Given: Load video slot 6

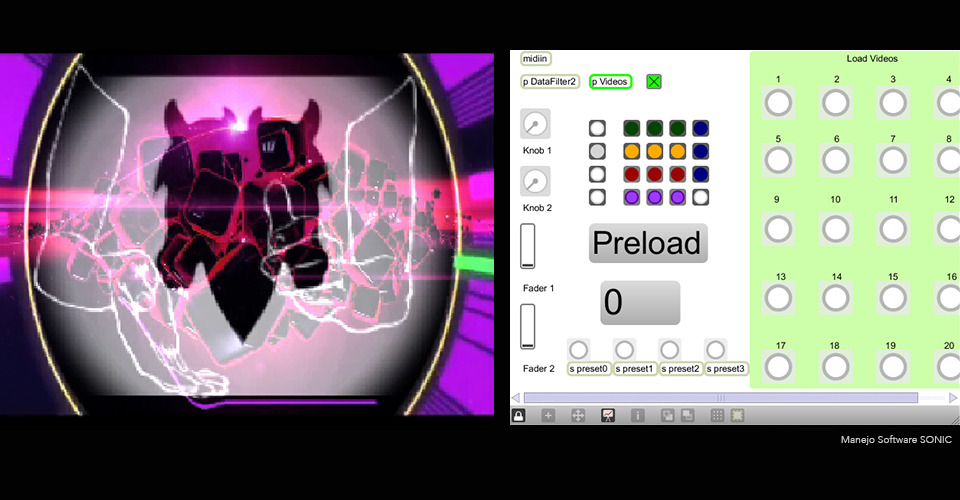Looking at the screenshot, I should [836, 160].
